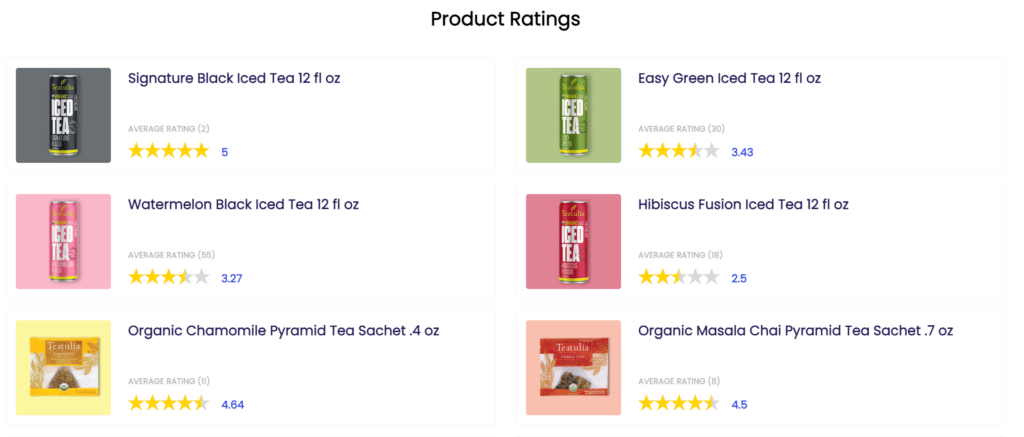1024x437 pixels.
Task: Click the Hibiscus Fusion Iced Tea can image
Action: tap(573, 241)
